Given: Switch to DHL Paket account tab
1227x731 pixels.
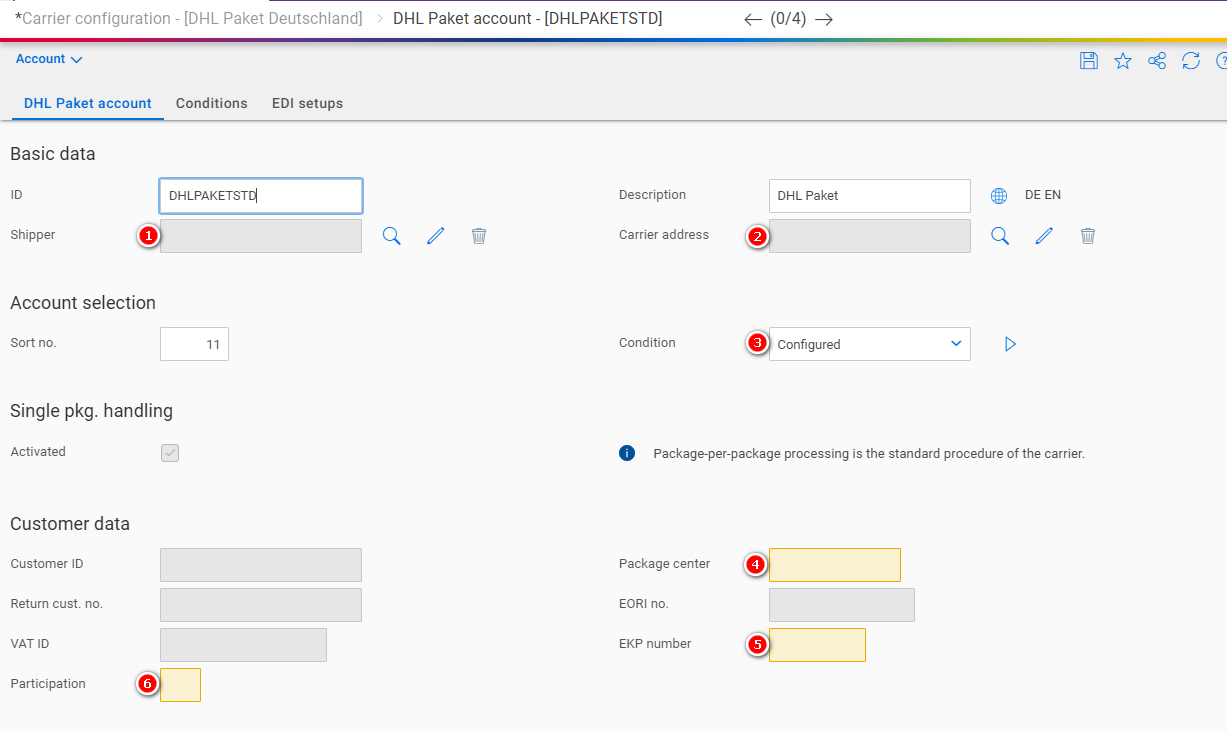Looking at the screenshot, I should (88, 103).
